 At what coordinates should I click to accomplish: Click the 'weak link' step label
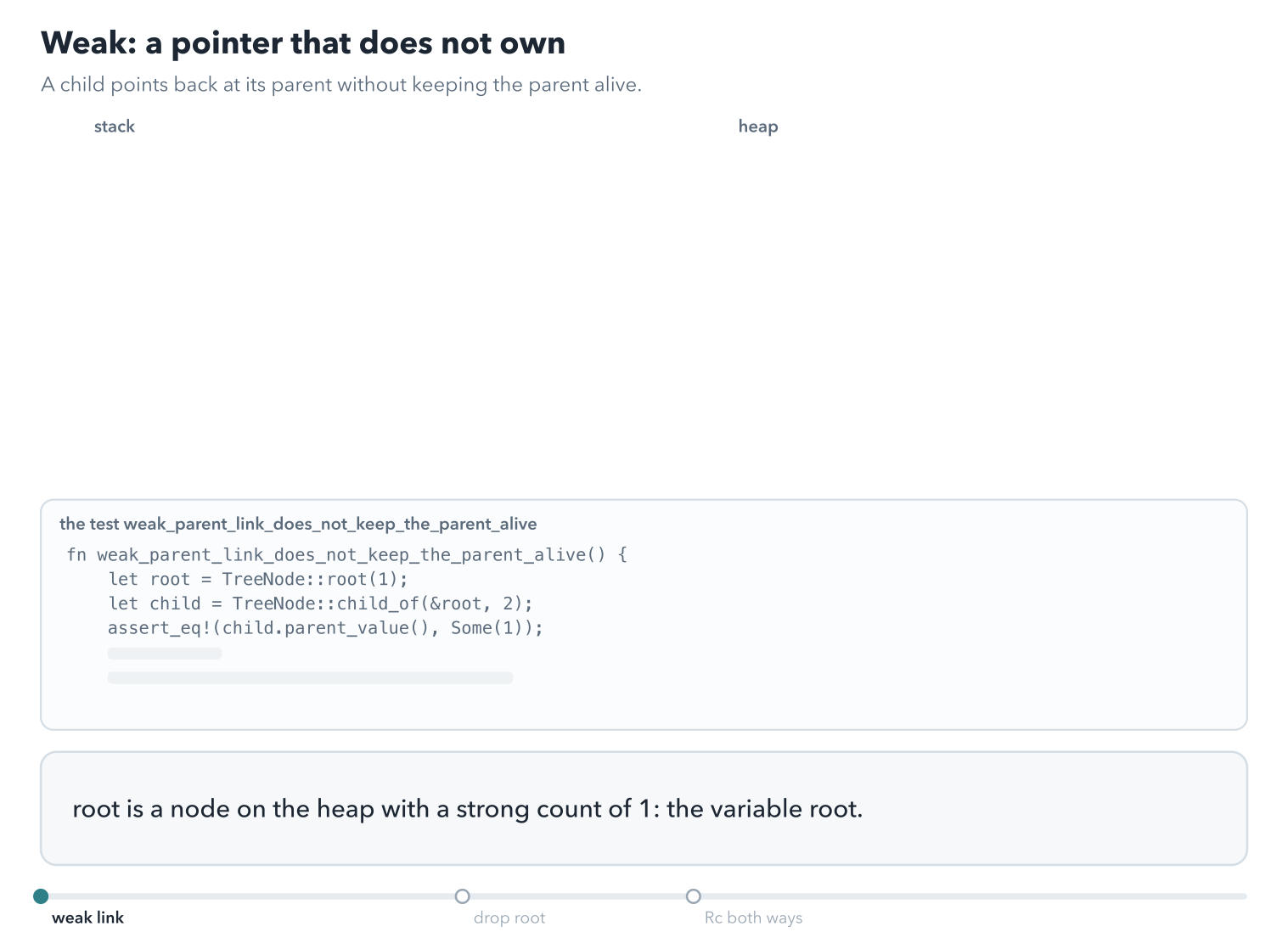coord(87,918)
